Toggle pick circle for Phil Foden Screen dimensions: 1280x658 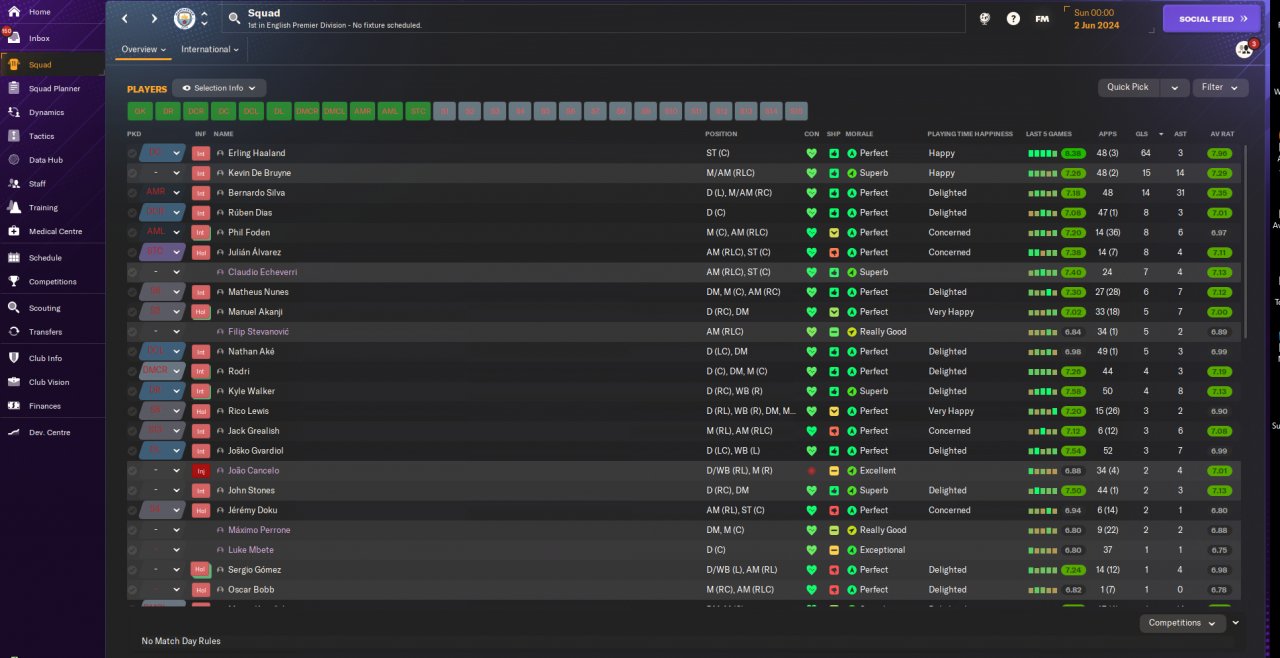132,233
